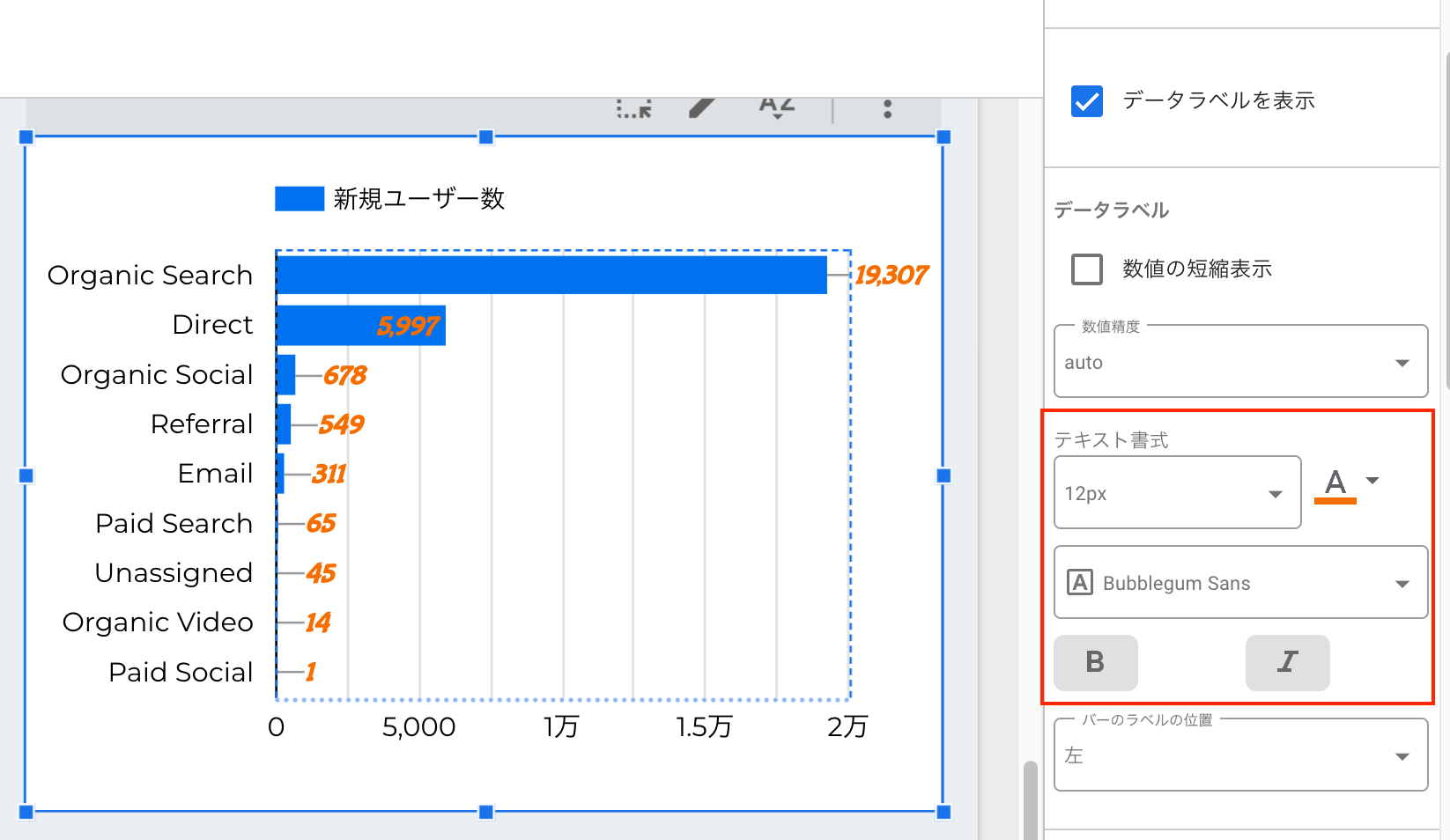Viewport: 1450px width, 840px height.
Task: Uncheck the データラベルを表示 checkbox
Action: tap(1087, 101)
